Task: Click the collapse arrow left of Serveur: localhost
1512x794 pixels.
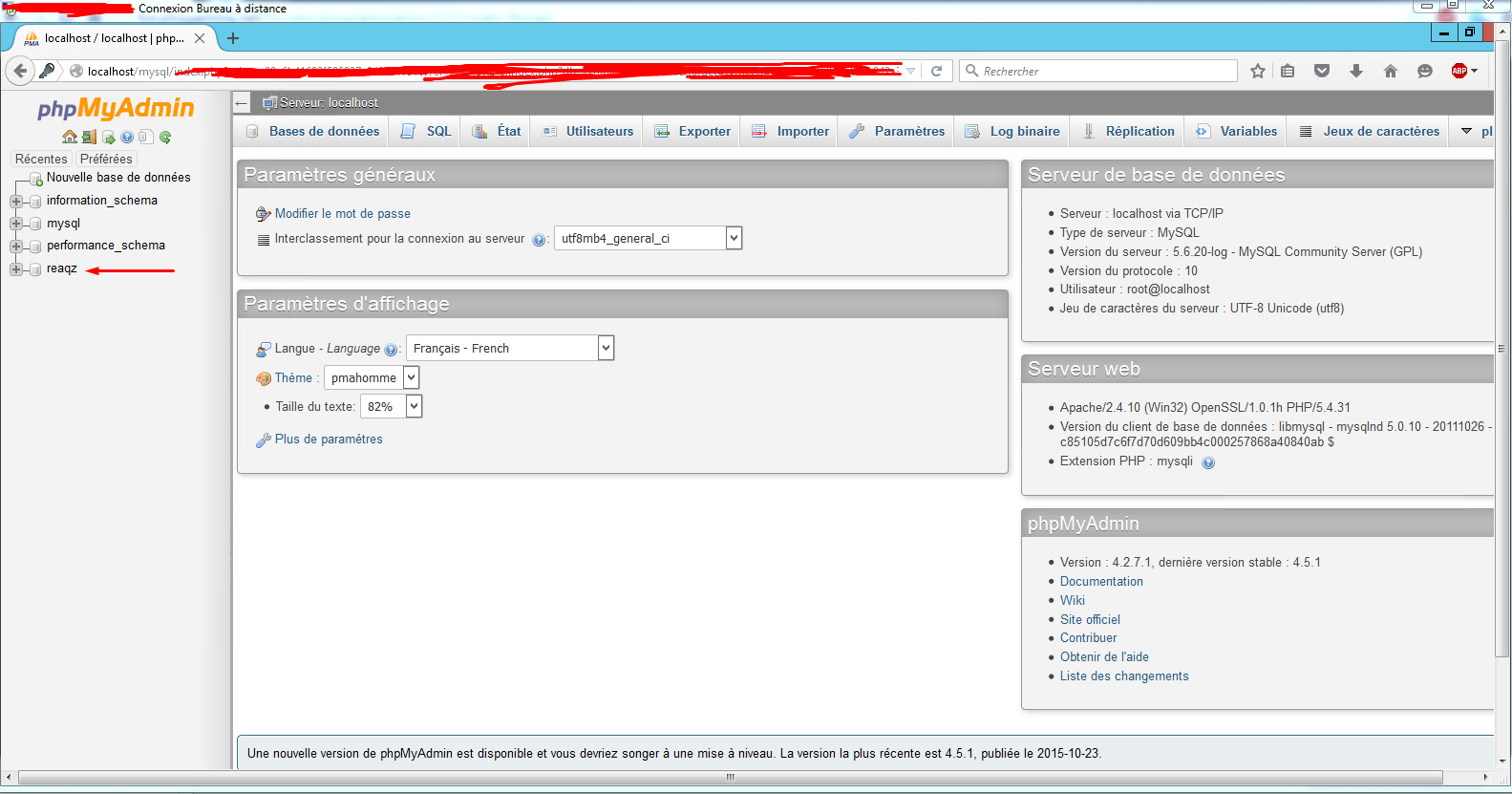Action: click(x=242, y=103)
